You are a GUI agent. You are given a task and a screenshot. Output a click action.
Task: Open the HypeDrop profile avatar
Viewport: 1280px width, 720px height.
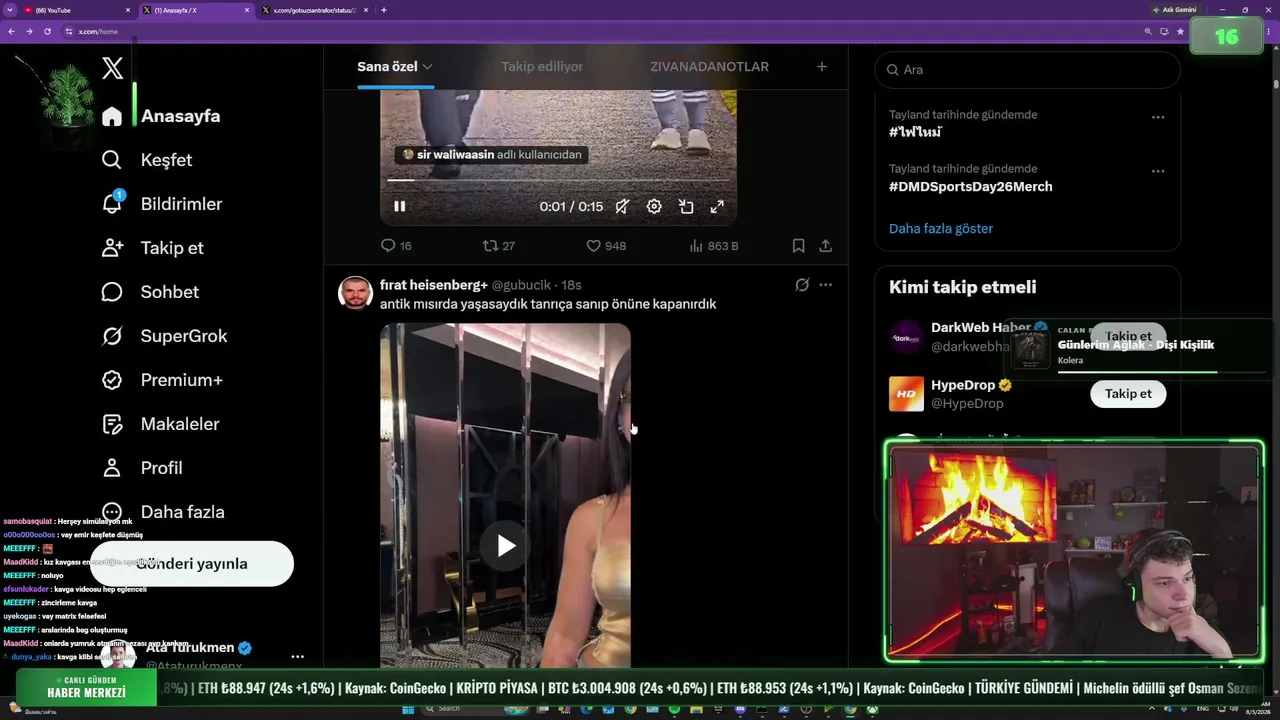pyautogui.click(x=906, y=394)
